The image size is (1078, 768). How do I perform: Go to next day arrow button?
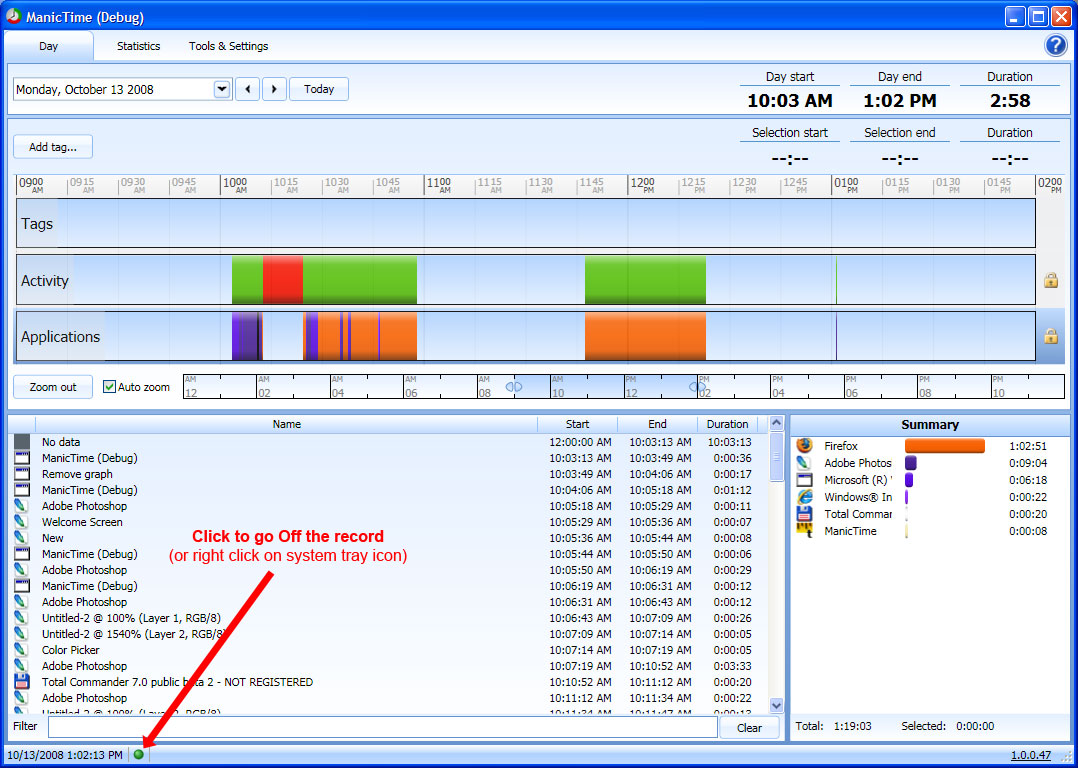274,89
